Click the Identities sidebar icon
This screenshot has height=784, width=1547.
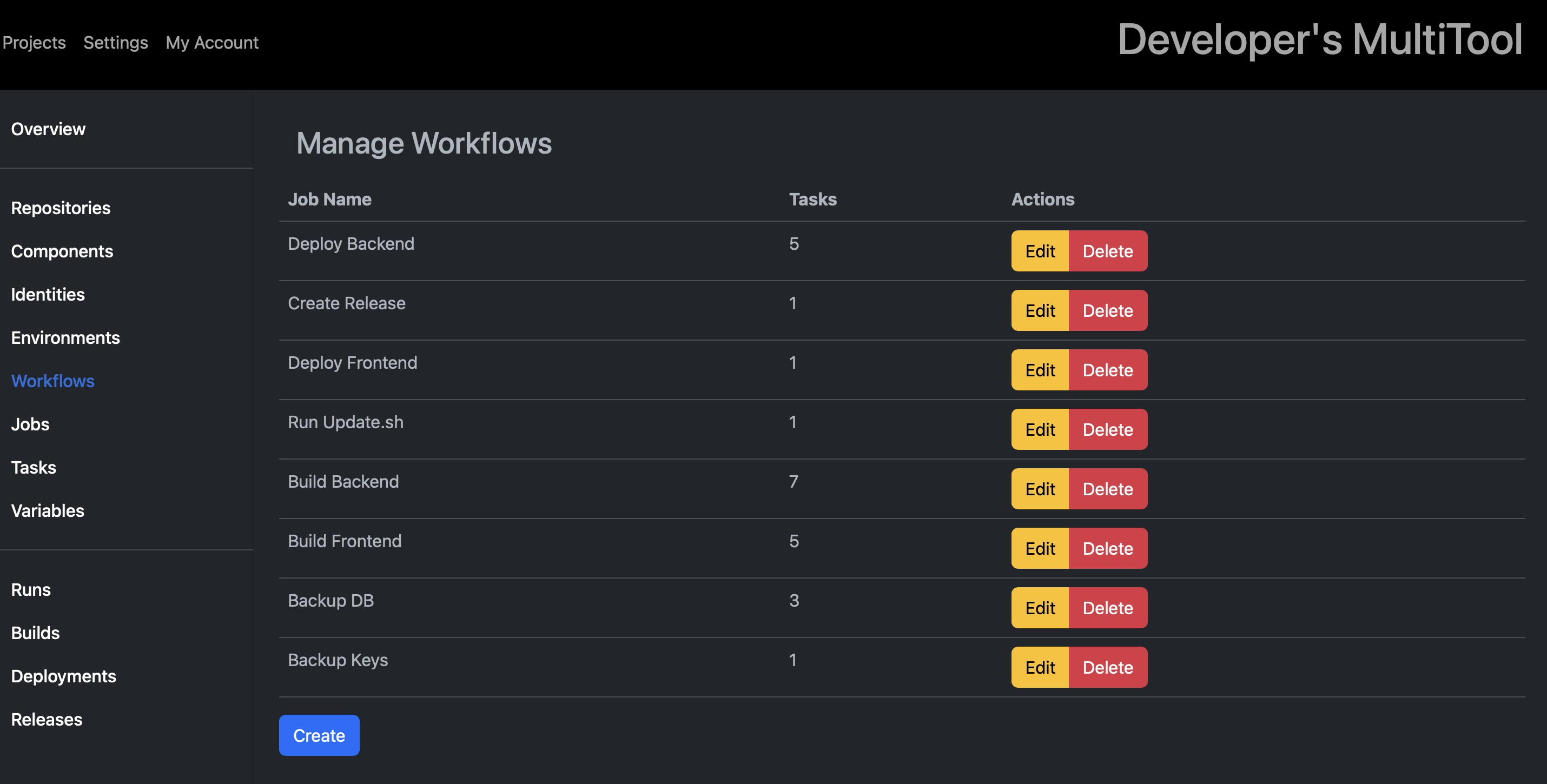click(x=48, y=294)
